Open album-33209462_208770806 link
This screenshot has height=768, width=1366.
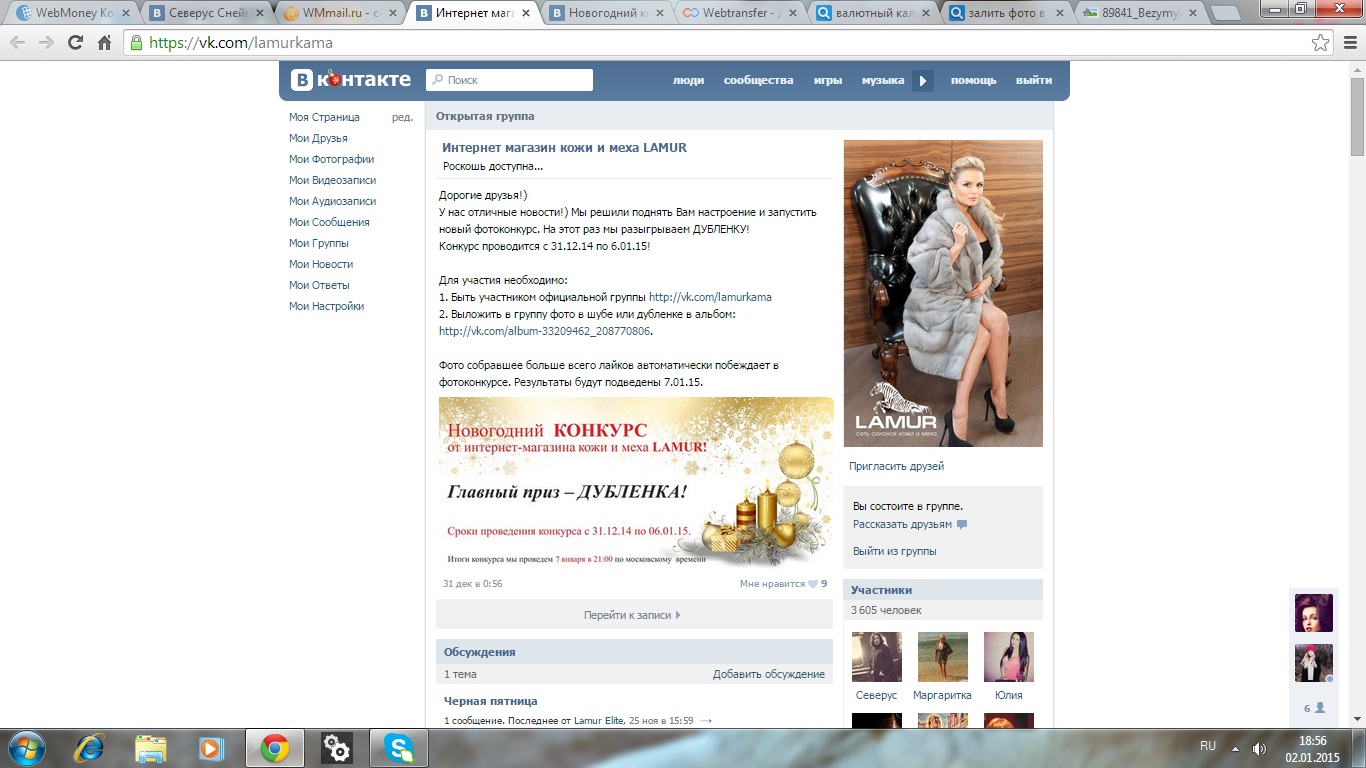coord(545,331)
